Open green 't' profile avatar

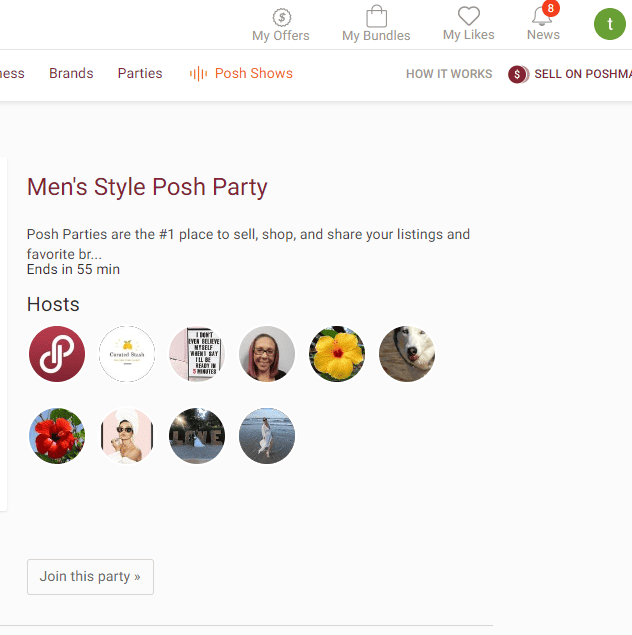point(609,24)
